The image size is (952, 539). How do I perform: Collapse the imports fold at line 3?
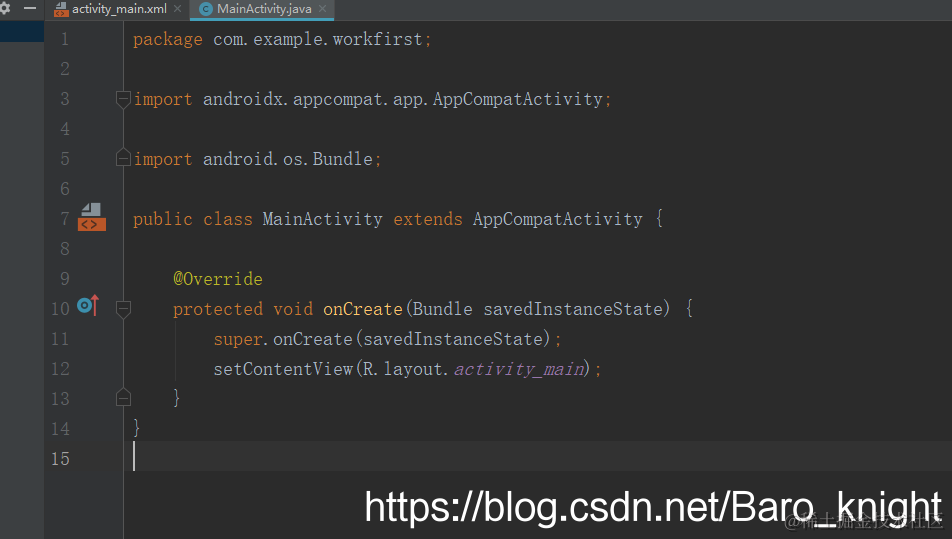click(x=123, y=99)
